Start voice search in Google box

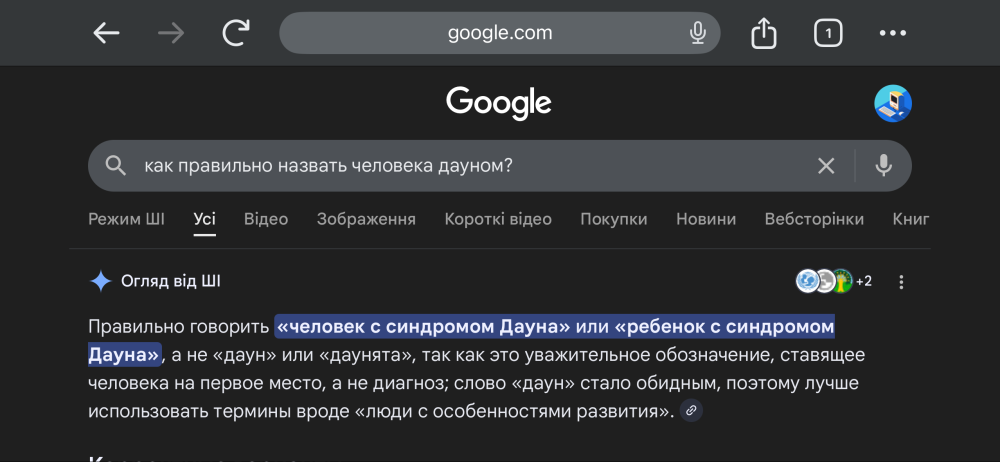883,166
